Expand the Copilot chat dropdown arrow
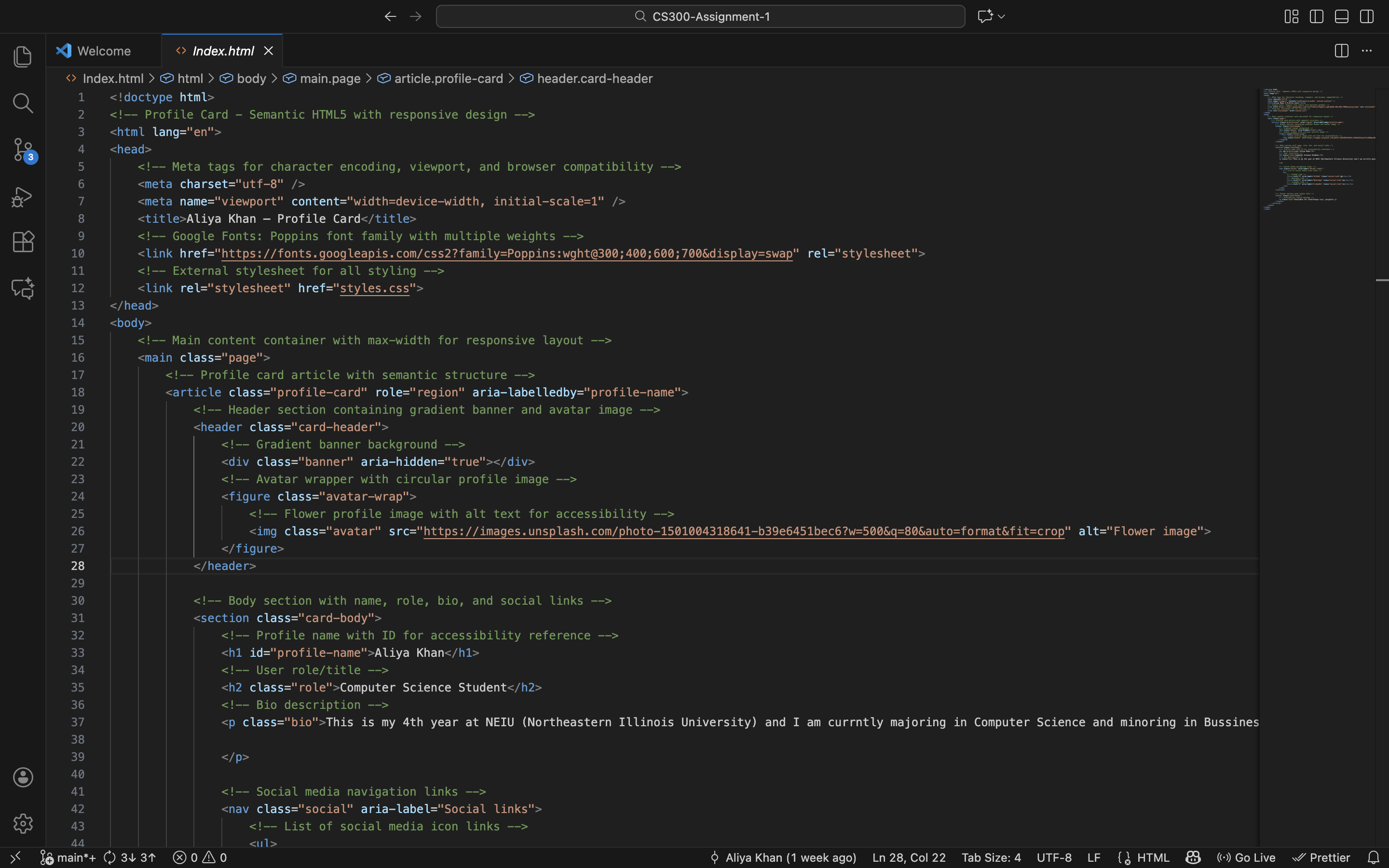 click(x=1002, y=17)
